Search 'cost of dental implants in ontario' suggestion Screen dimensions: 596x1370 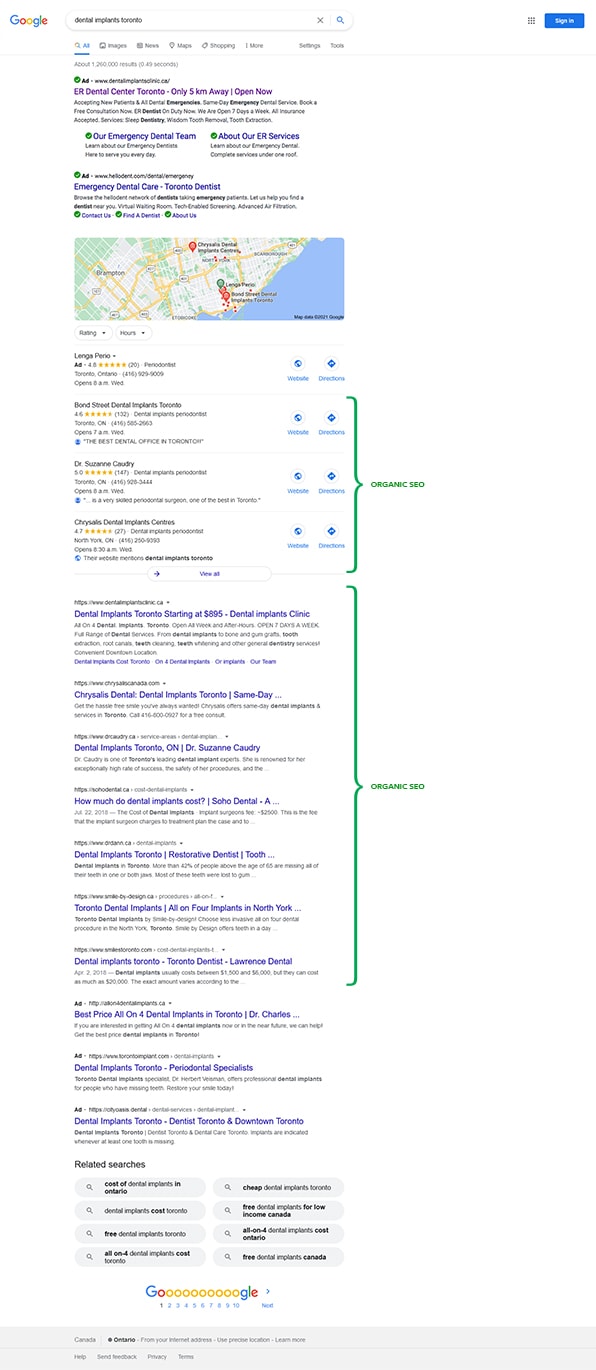tap(140, 1187)
